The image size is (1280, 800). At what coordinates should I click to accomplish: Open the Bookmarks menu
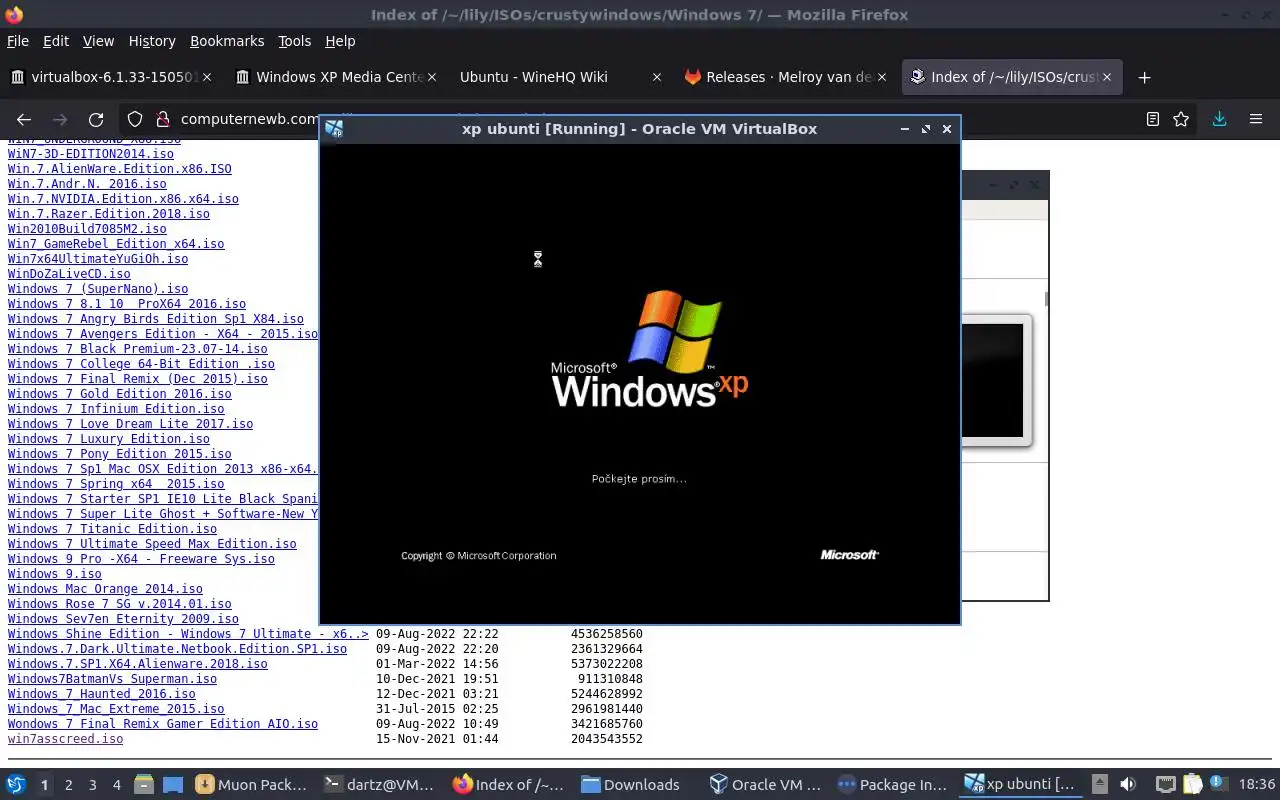click(x=227, y=41)
